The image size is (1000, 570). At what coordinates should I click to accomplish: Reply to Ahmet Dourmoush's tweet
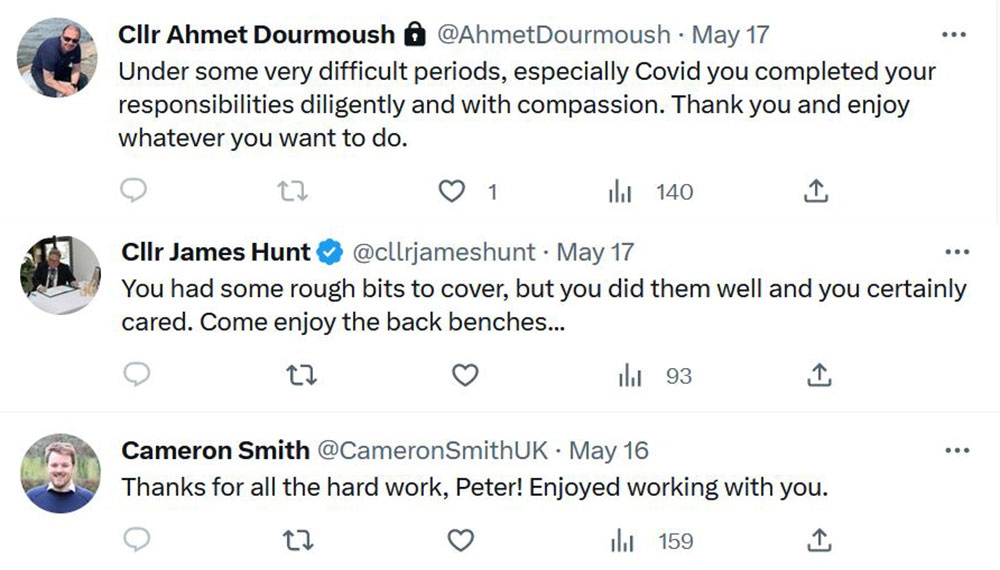pyautogui.click(x=134, y=191)
